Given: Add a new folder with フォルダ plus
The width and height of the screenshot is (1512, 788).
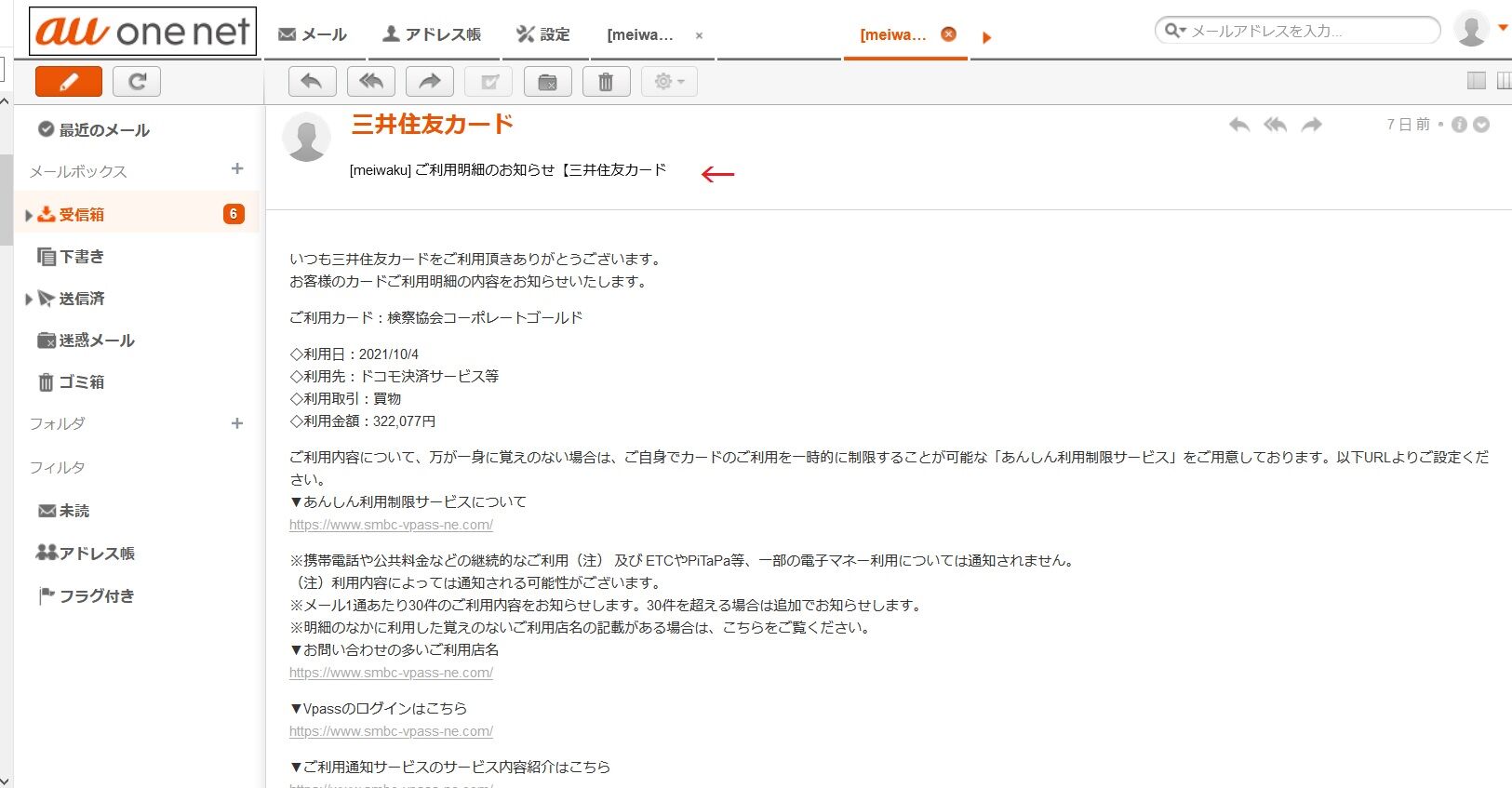Looking at the screenshot, I should (237, 423).
